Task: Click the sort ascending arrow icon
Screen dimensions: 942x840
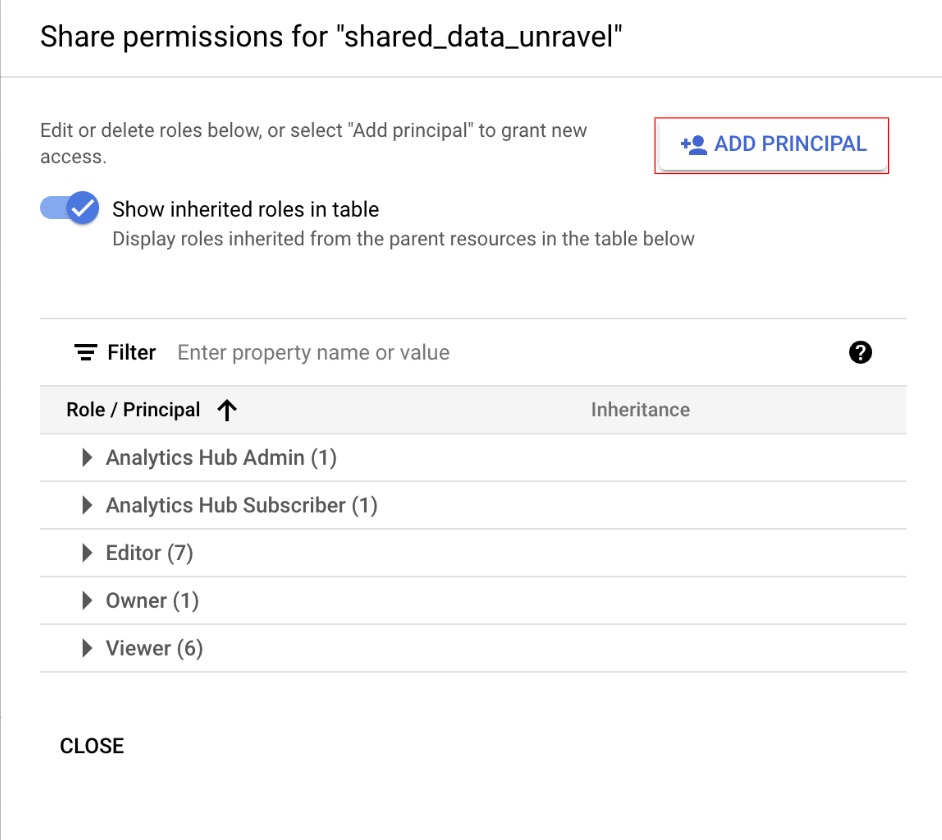Action: pos(227,410)
